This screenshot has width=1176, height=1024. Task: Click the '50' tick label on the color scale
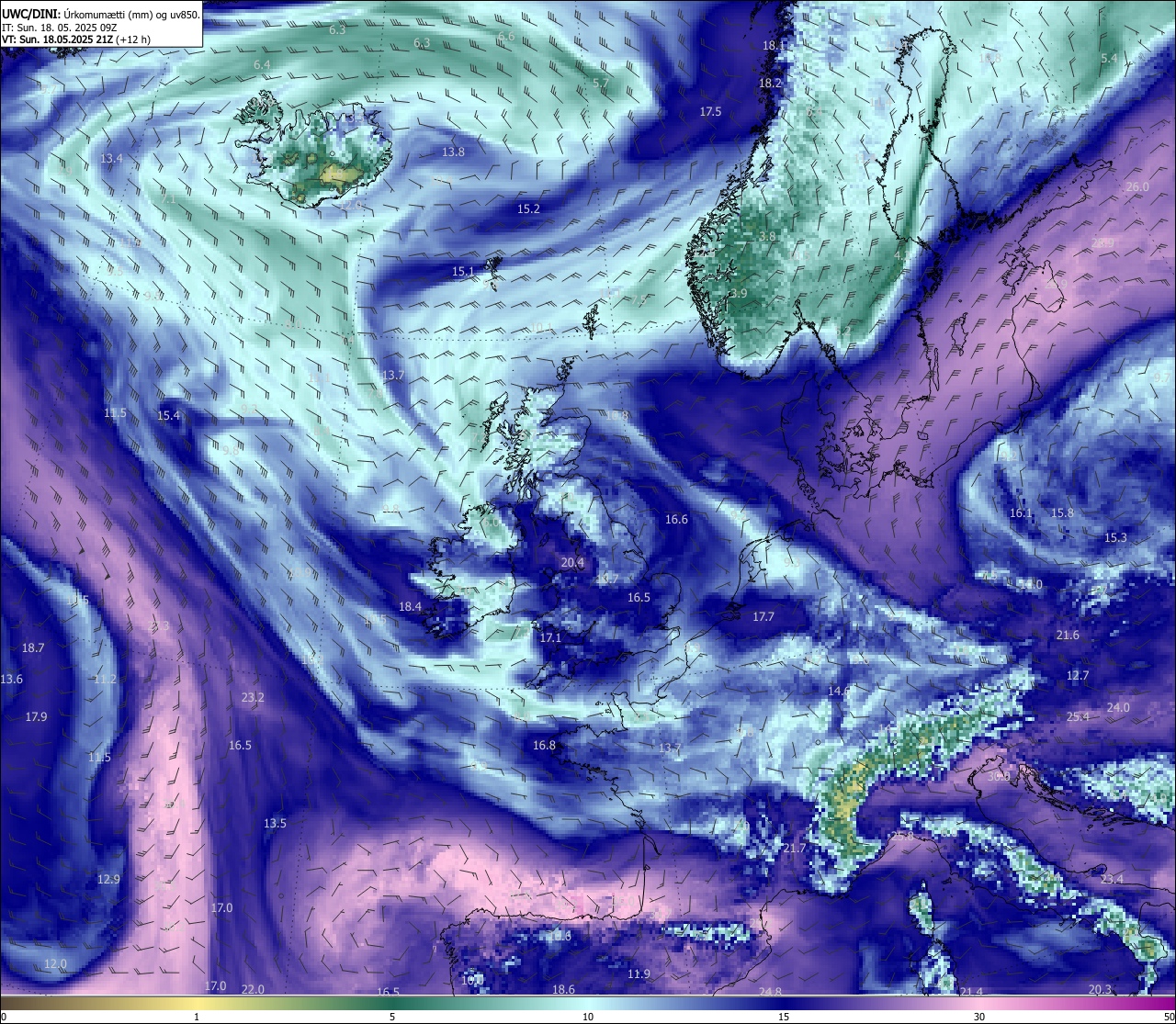click(1169, 1017)
